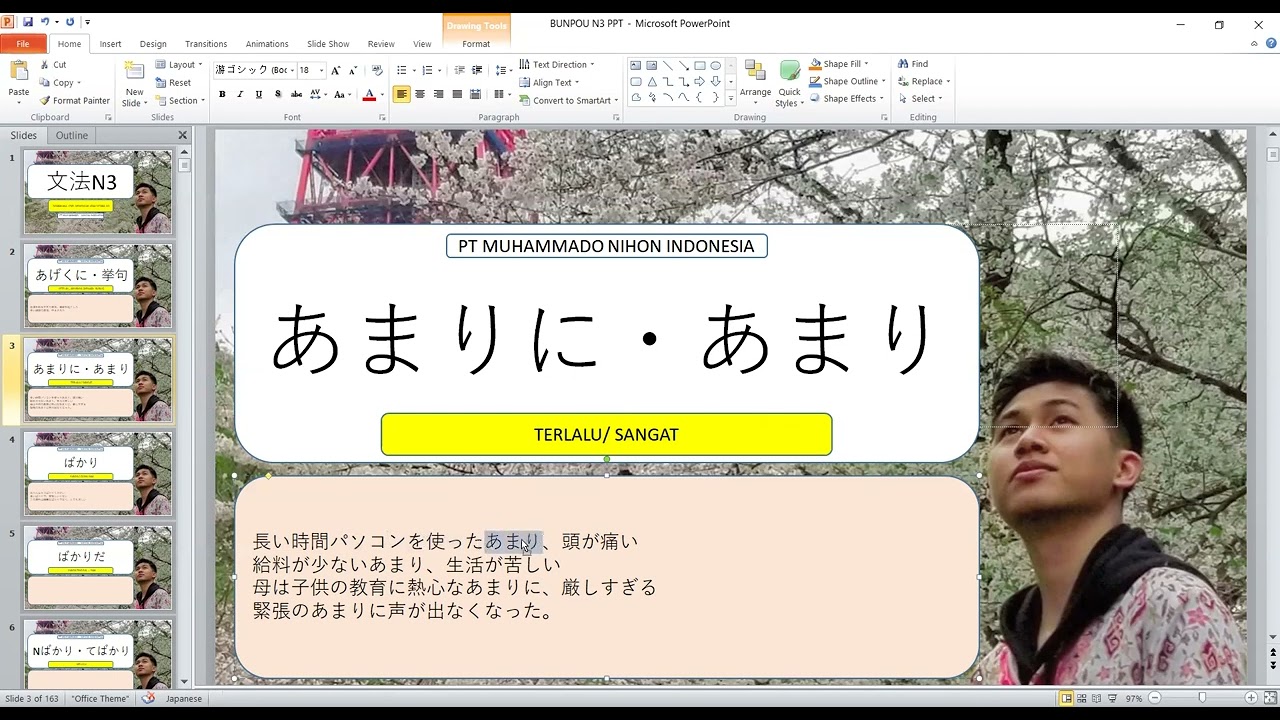Image resolution: width=1280 pixels, height=720 pixels.
Task: Open the Drawing Tools Format tab
Action: tap(476, 44)
